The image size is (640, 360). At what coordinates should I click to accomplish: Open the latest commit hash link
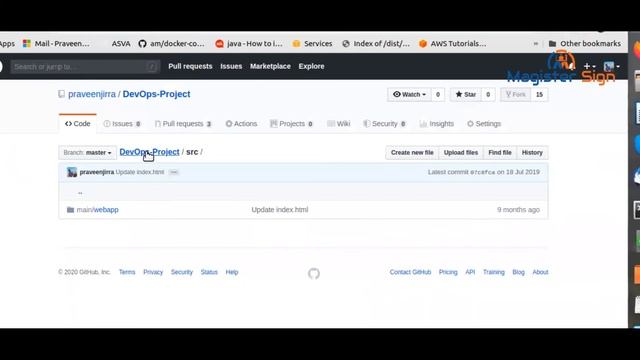pyautogui.click(x=482, y=172)
